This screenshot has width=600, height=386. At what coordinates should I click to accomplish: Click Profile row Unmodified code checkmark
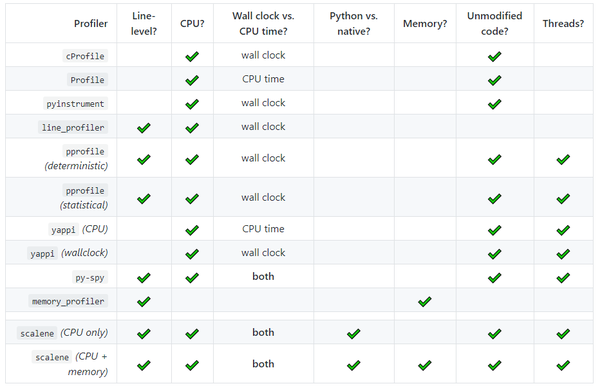click(494, 80)
